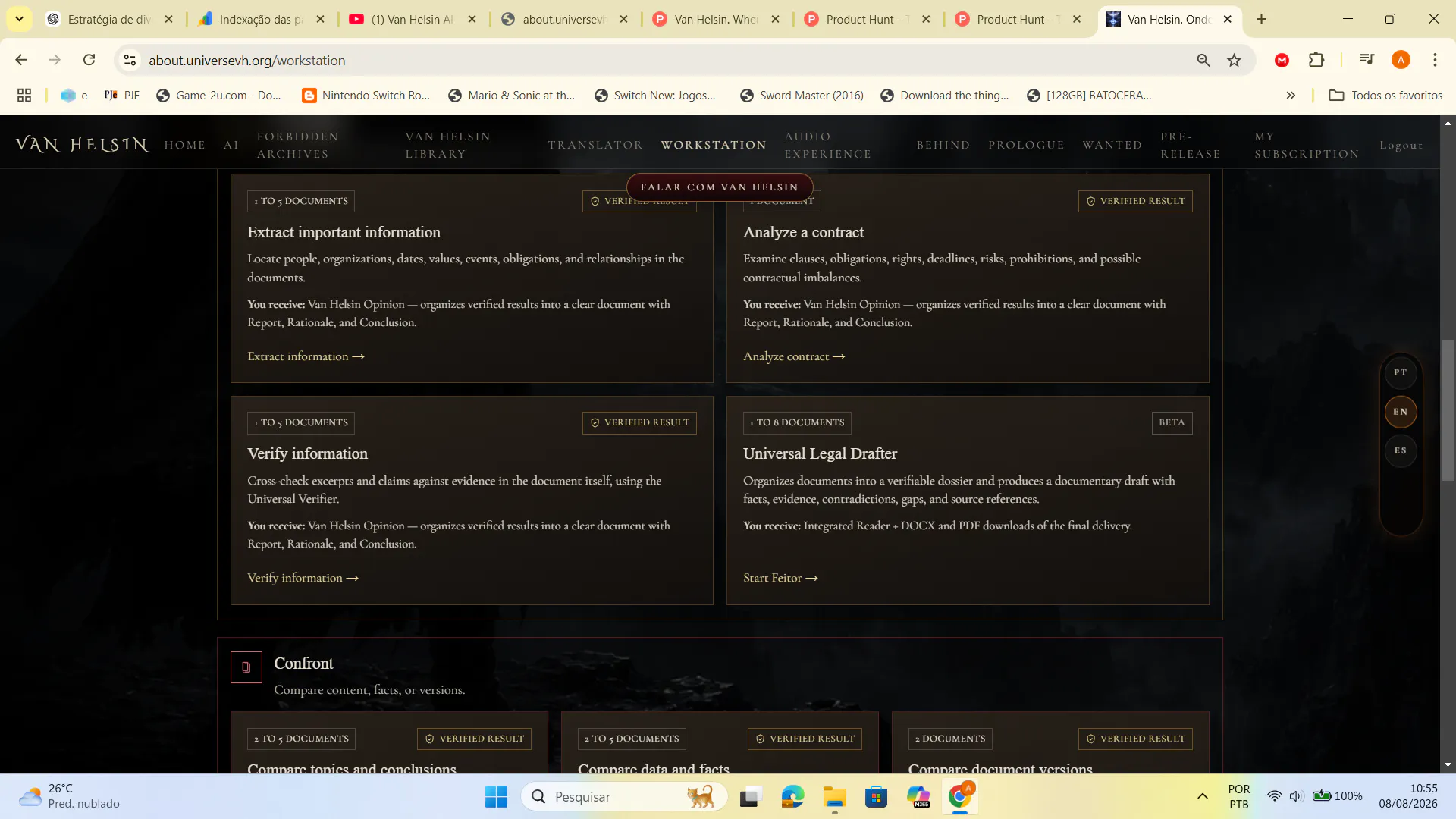Click the Pesquisar taskbar search box
1456x819 pixels.
(624, 796)
